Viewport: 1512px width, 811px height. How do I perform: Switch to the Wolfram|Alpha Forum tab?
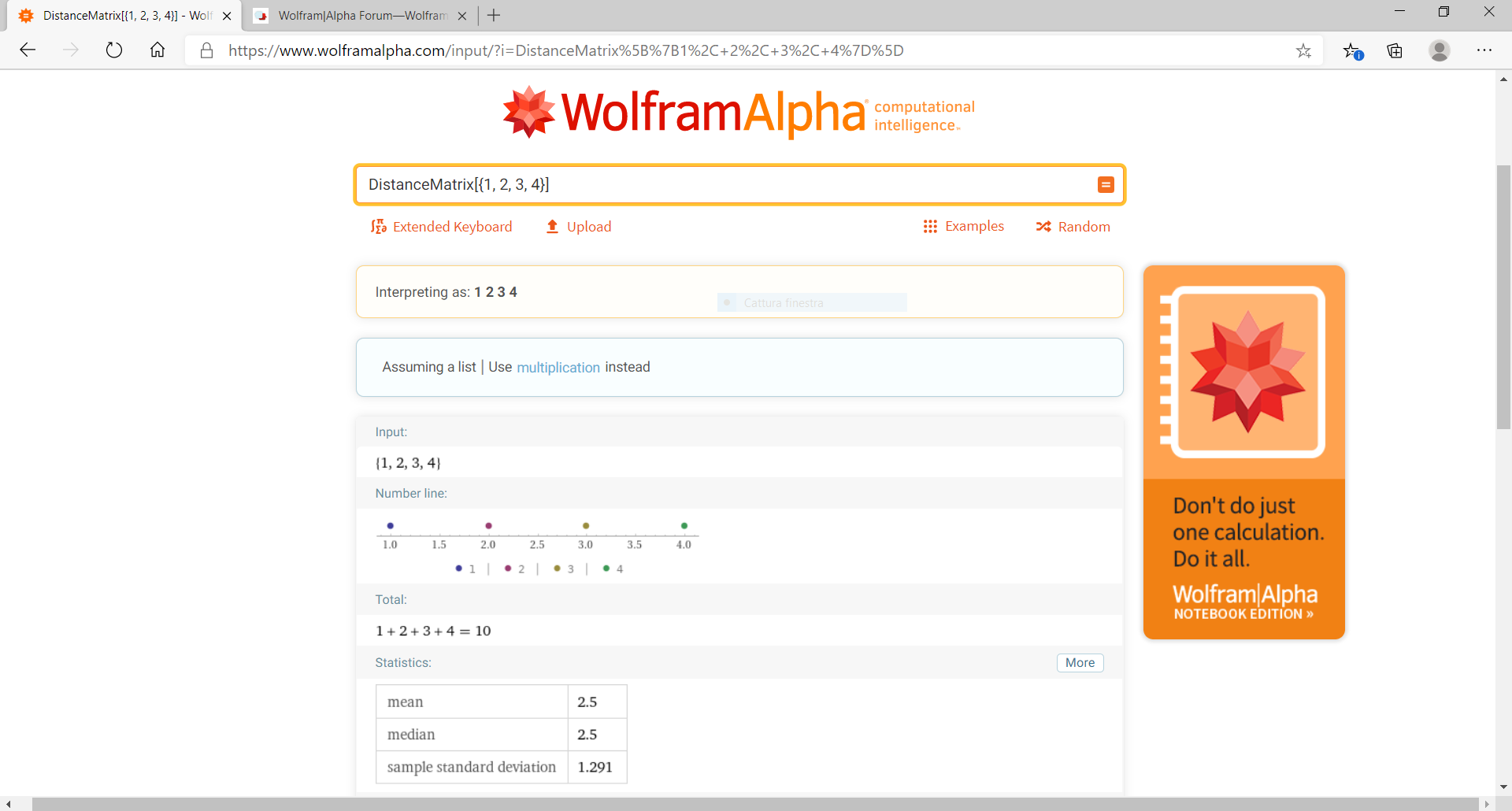click(x=361, y=16)
